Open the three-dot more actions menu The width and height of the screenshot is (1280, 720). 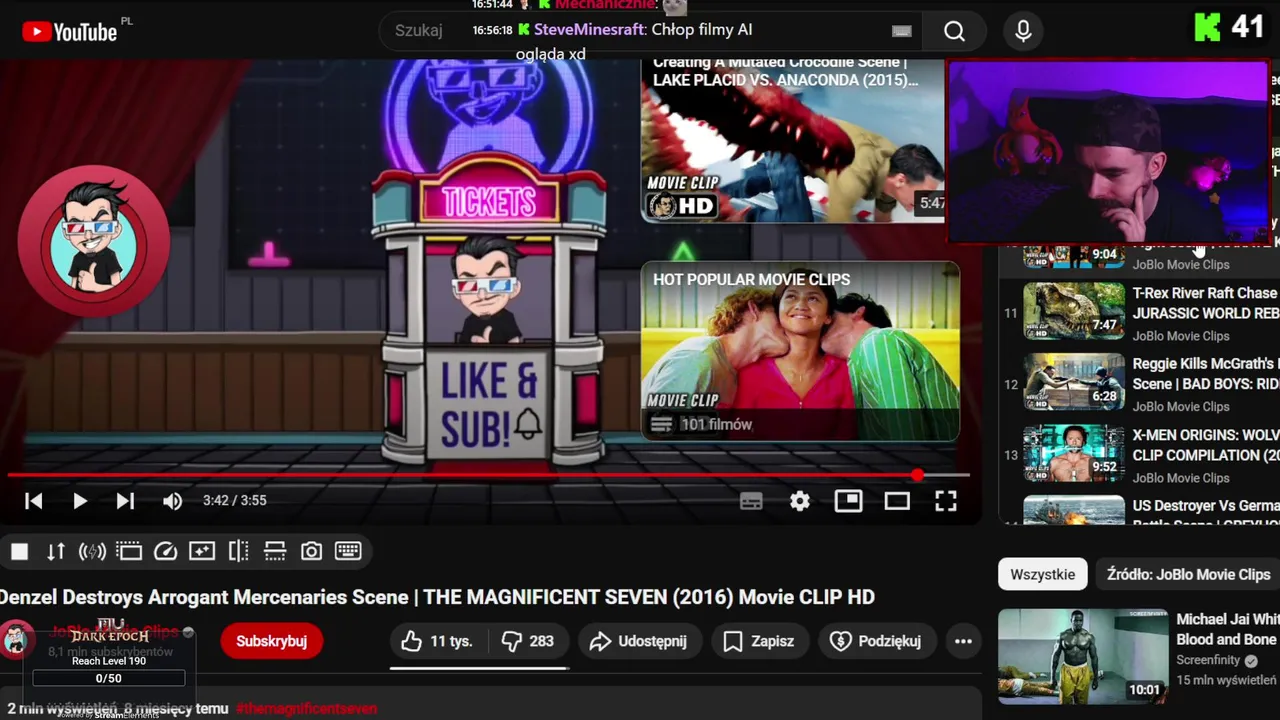pyautogui.click(x=963, y=641)
